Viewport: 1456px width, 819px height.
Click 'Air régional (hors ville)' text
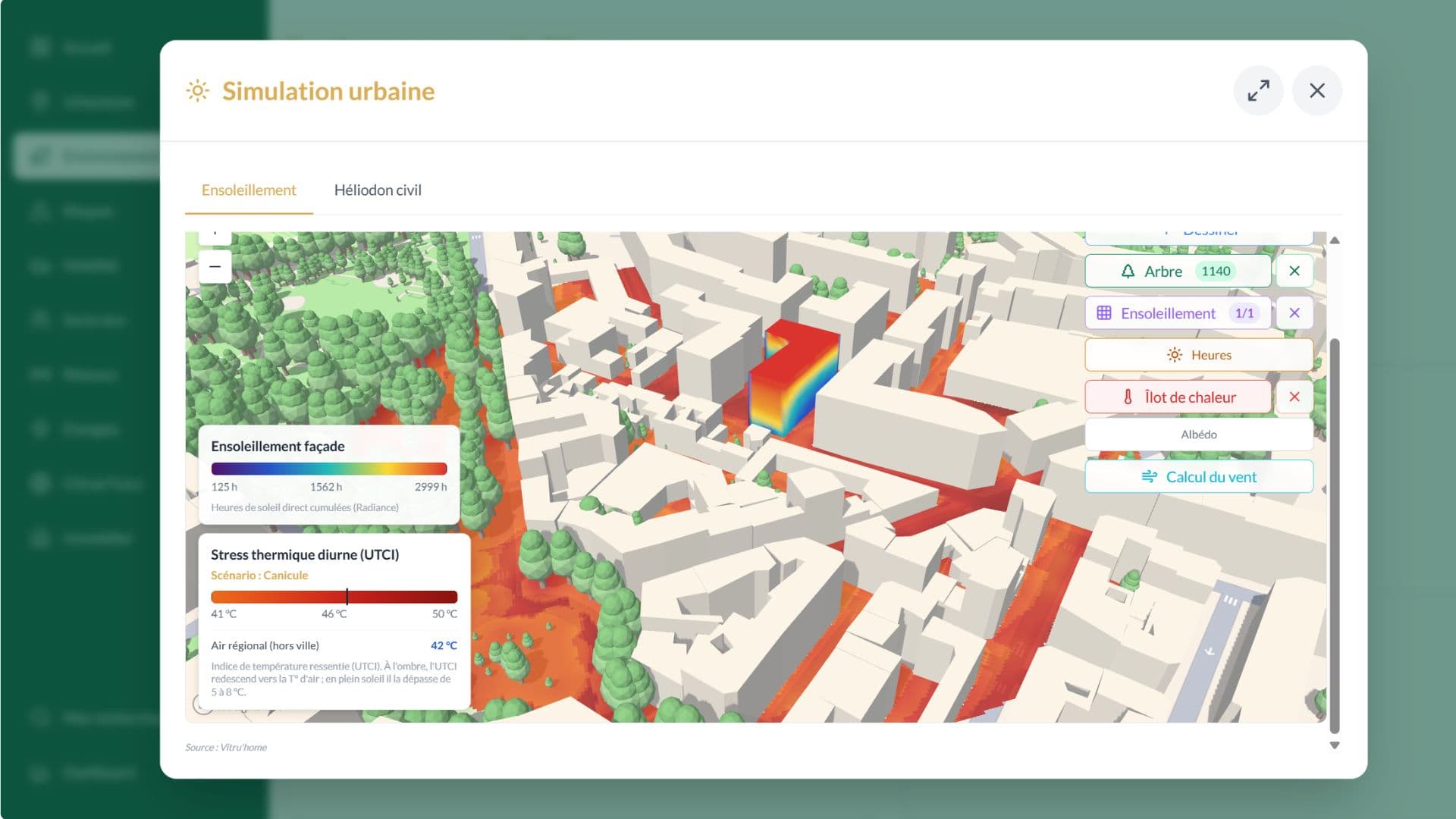pos(265,646)
